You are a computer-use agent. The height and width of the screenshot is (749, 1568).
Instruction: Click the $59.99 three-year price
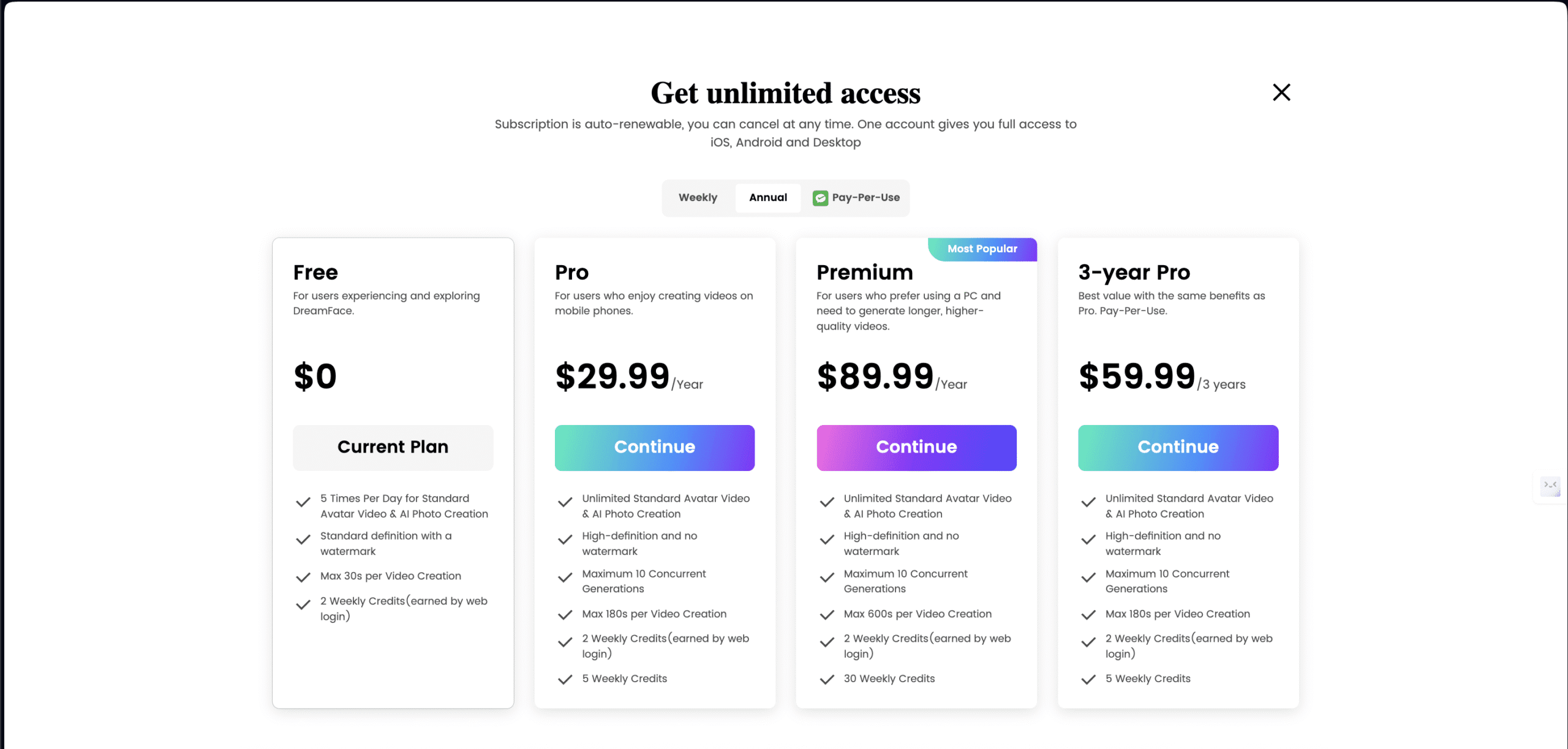point(1137,376)
